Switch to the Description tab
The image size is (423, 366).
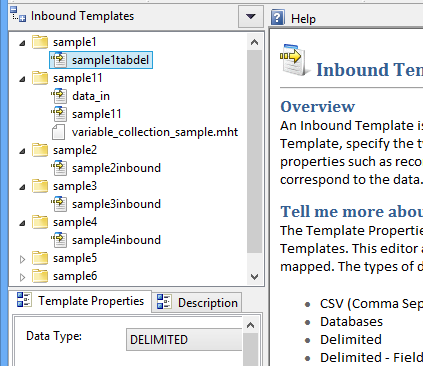pyautogui.click(x=197, y=303)
